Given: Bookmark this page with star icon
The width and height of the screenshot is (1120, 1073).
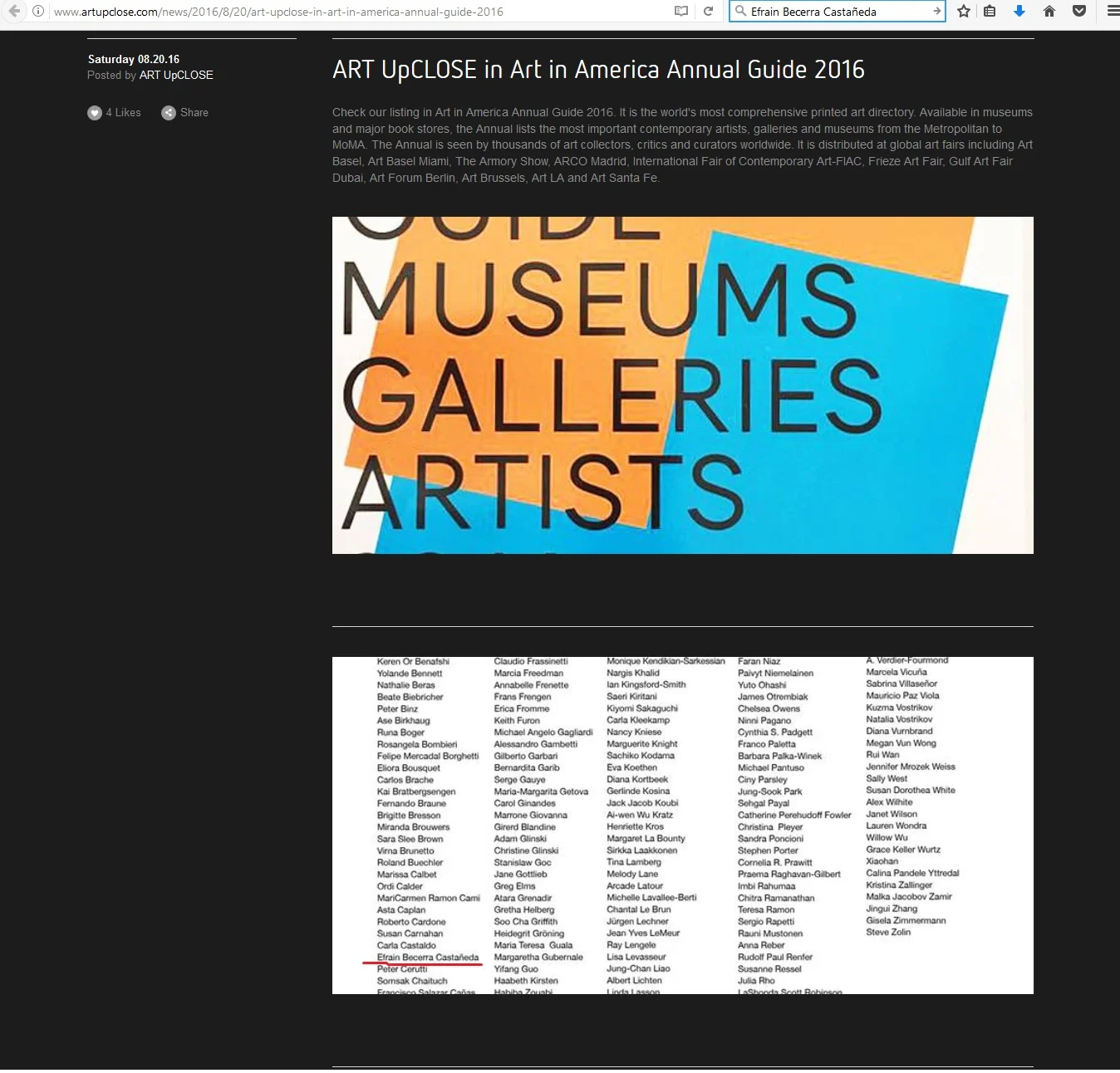Looking at the screenshot, I should click(x=964, y=12).
